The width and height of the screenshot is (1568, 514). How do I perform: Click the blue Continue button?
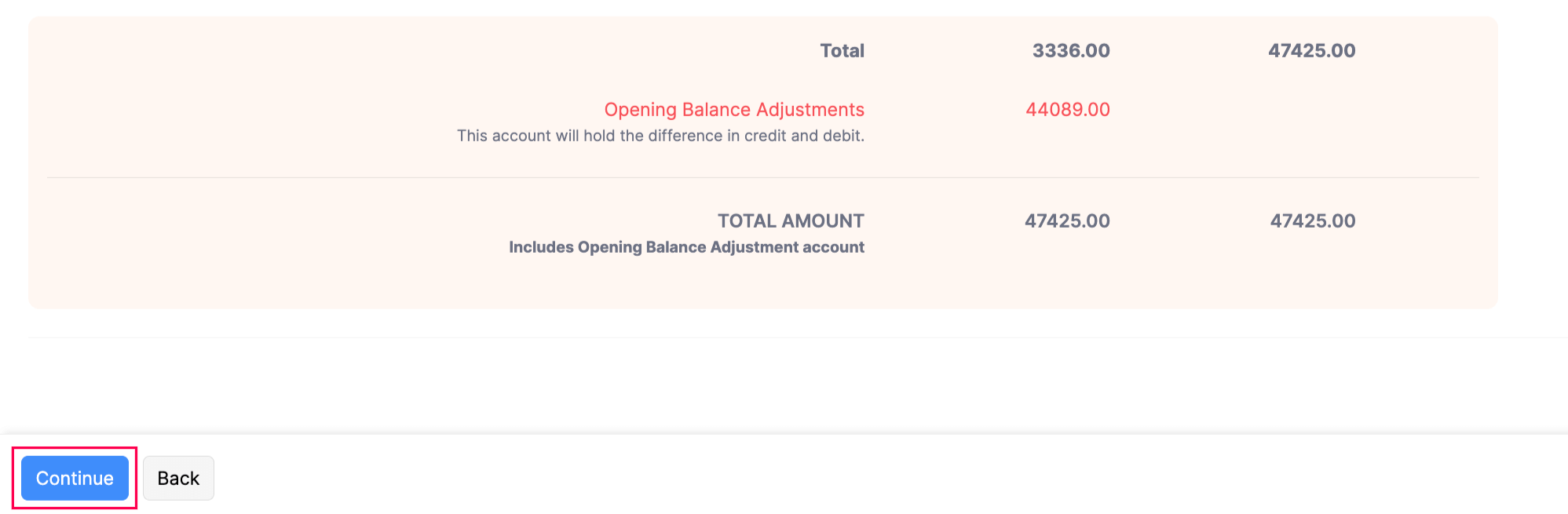pyautogui.click(x=75, y=478)
